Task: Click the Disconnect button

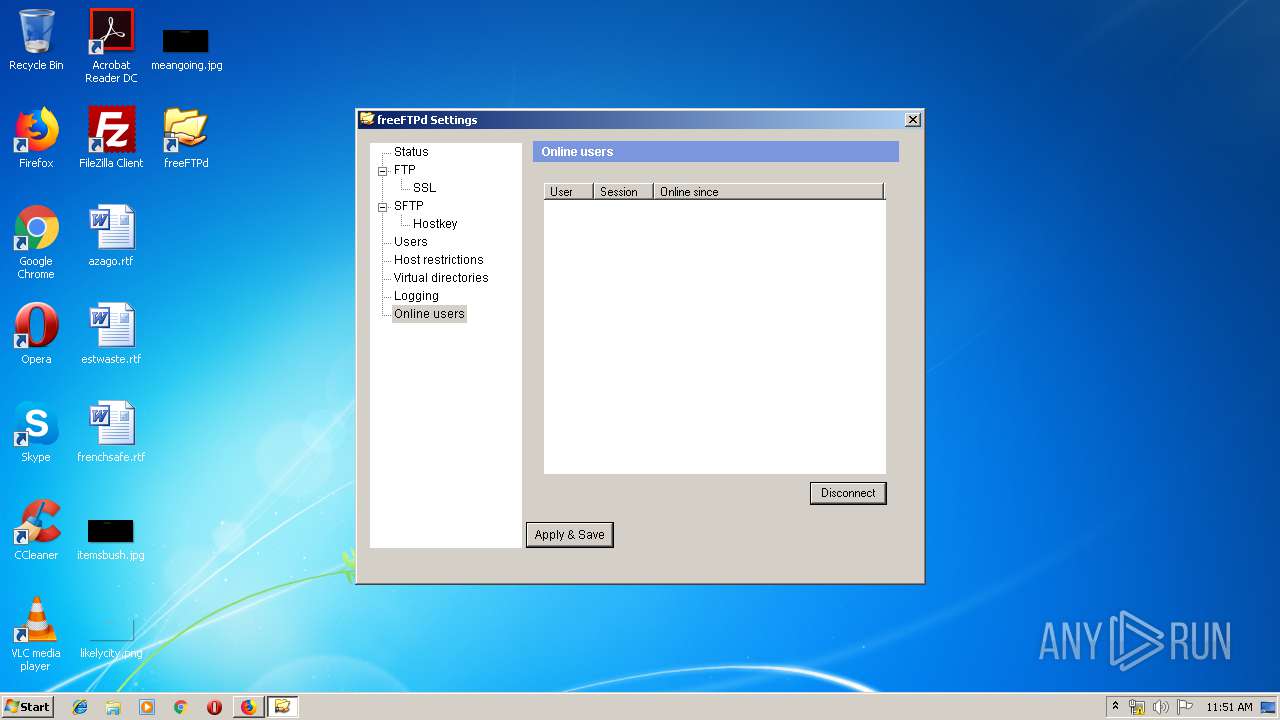Action: point(848,493)
